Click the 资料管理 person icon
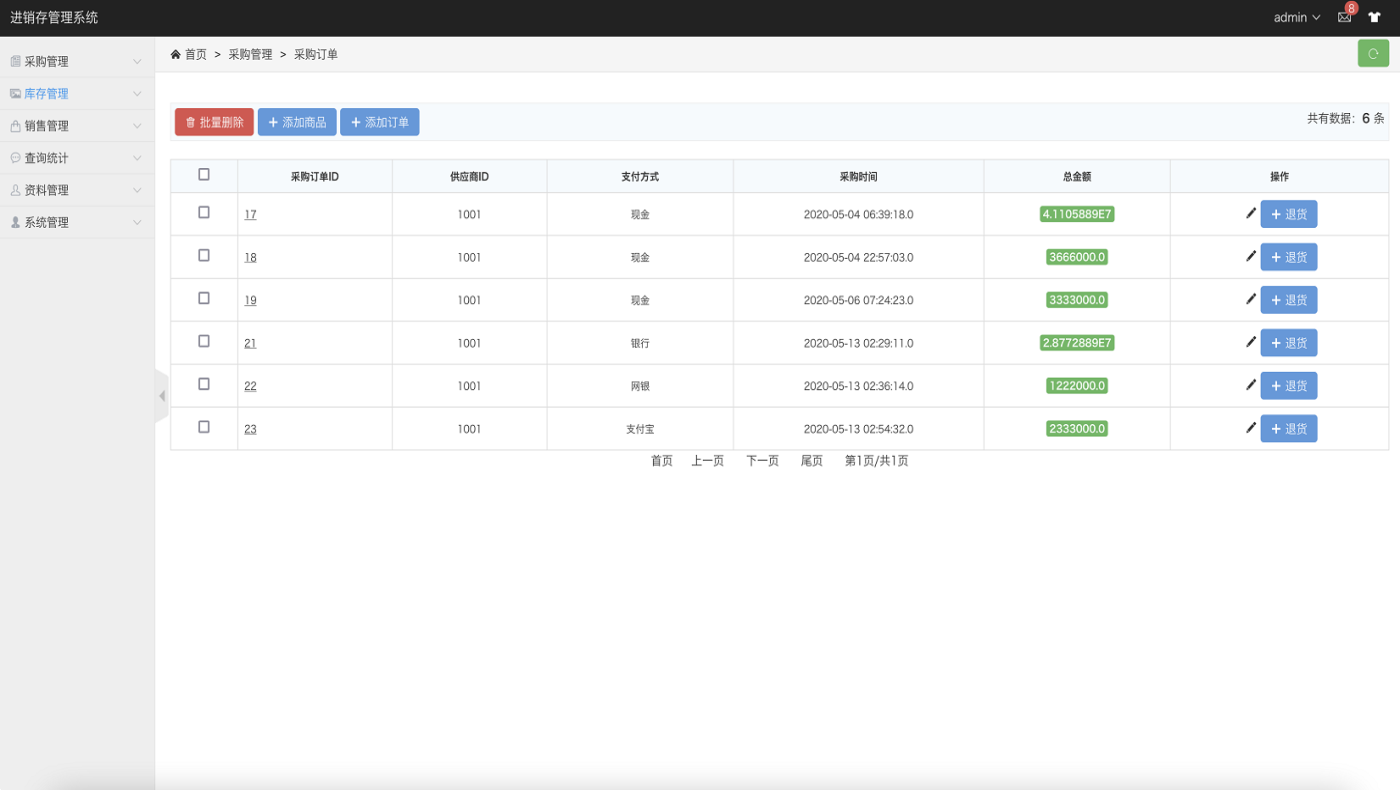Viewport: 1400px width, 790px height. pos(15,190)
